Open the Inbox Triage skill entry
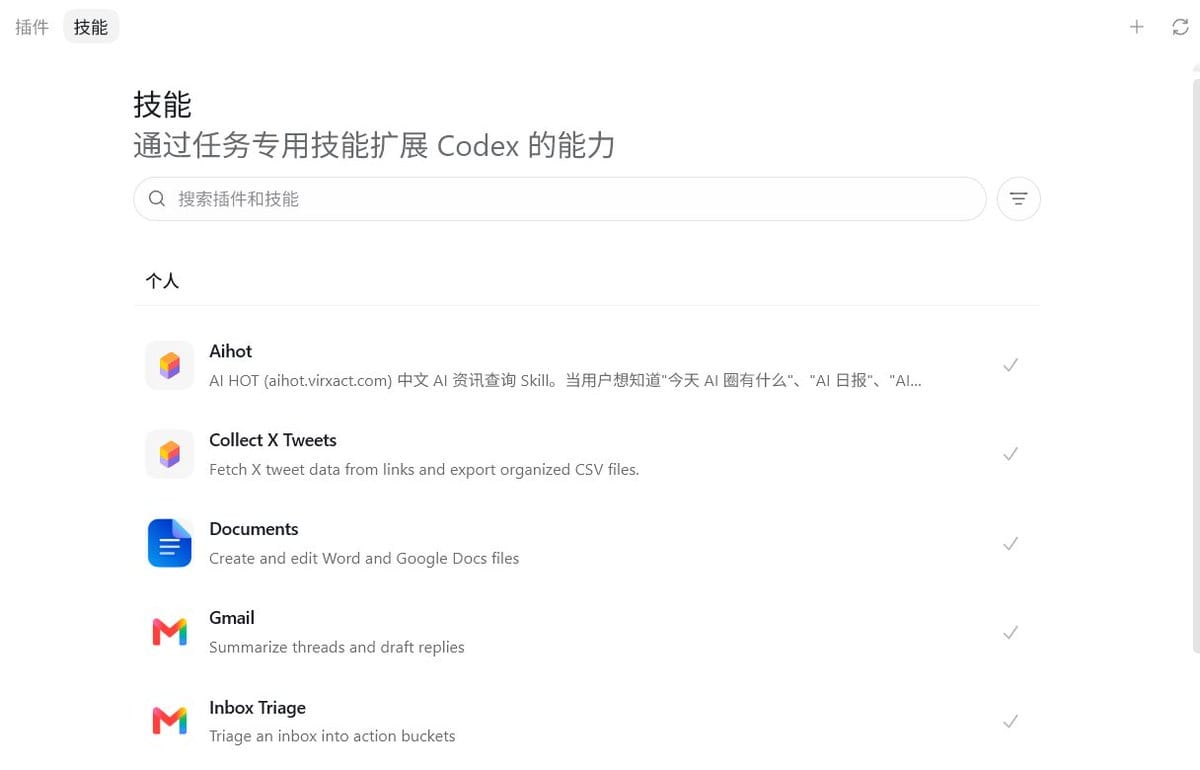The width and height of the screenshot is (1200, 770). click(587, 721)
